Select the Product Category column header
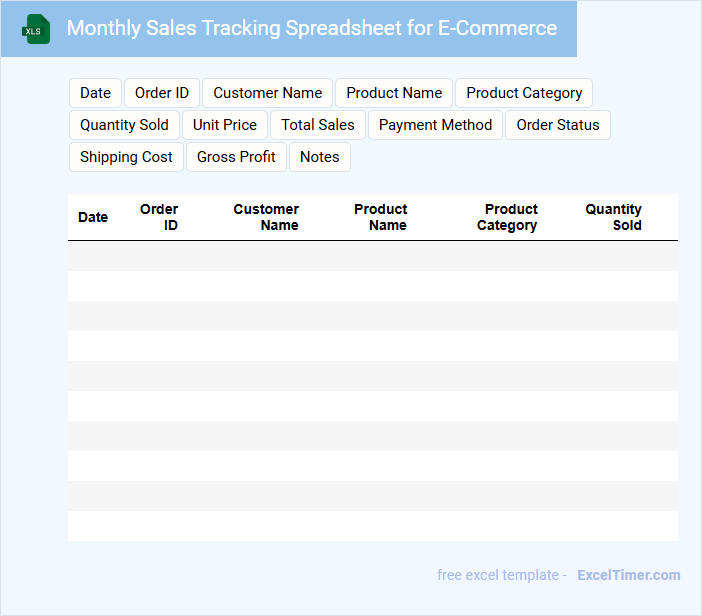This screenshot has width=702, height=616. tap(509, 217)
